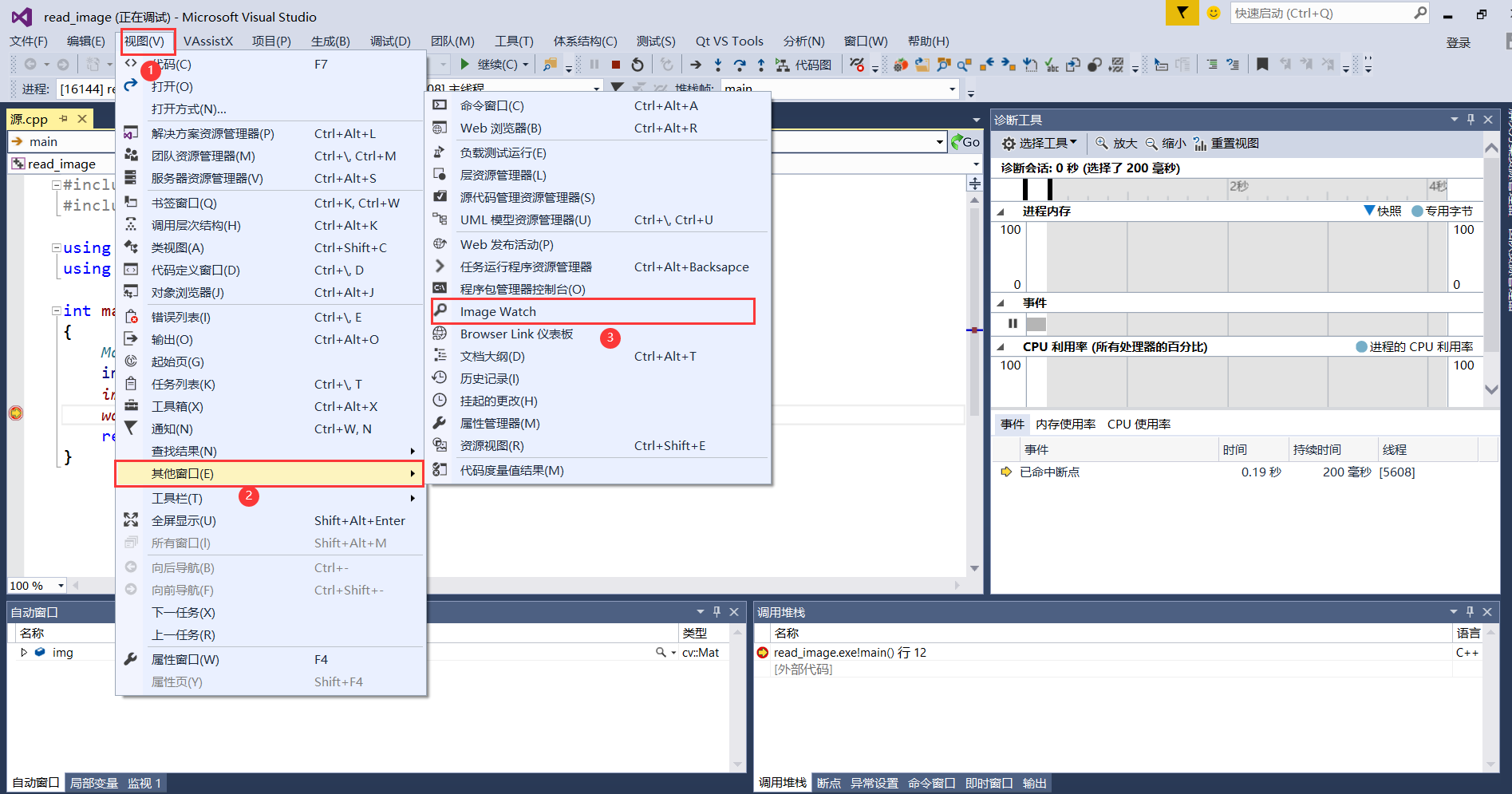Screen dimensions: 1512x794
Task: Toggle 进程的 CPU 利用率 legend
Action: (x=1415, y=346)
